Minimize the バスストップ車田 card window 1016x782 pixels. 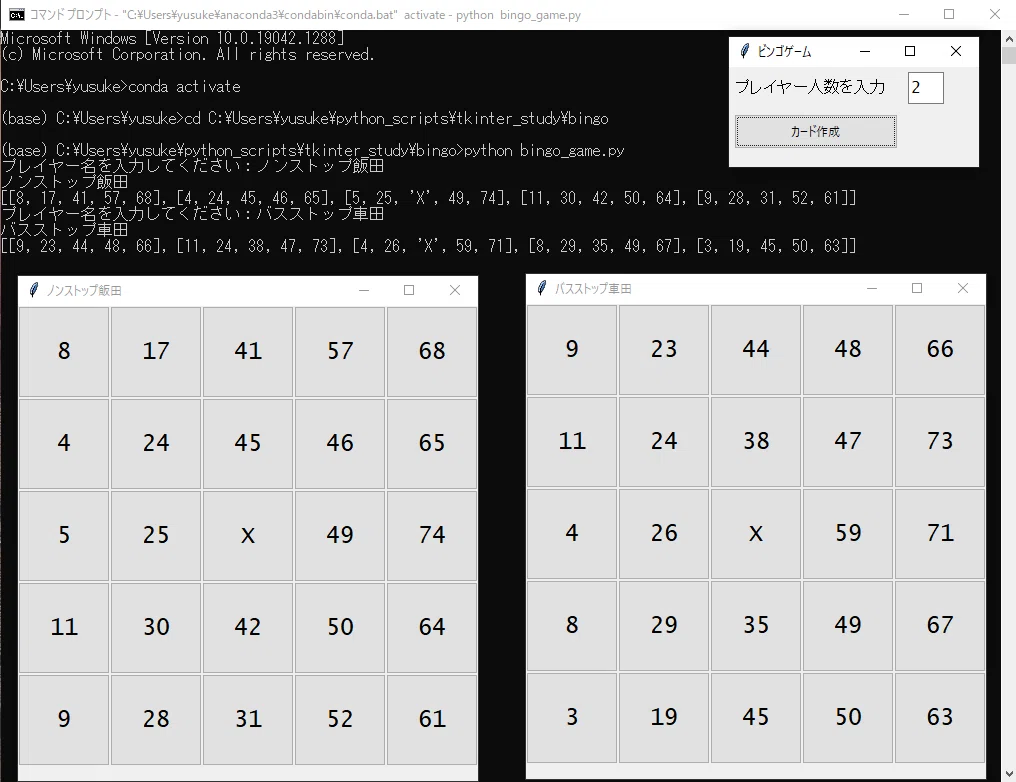point(872,288)
